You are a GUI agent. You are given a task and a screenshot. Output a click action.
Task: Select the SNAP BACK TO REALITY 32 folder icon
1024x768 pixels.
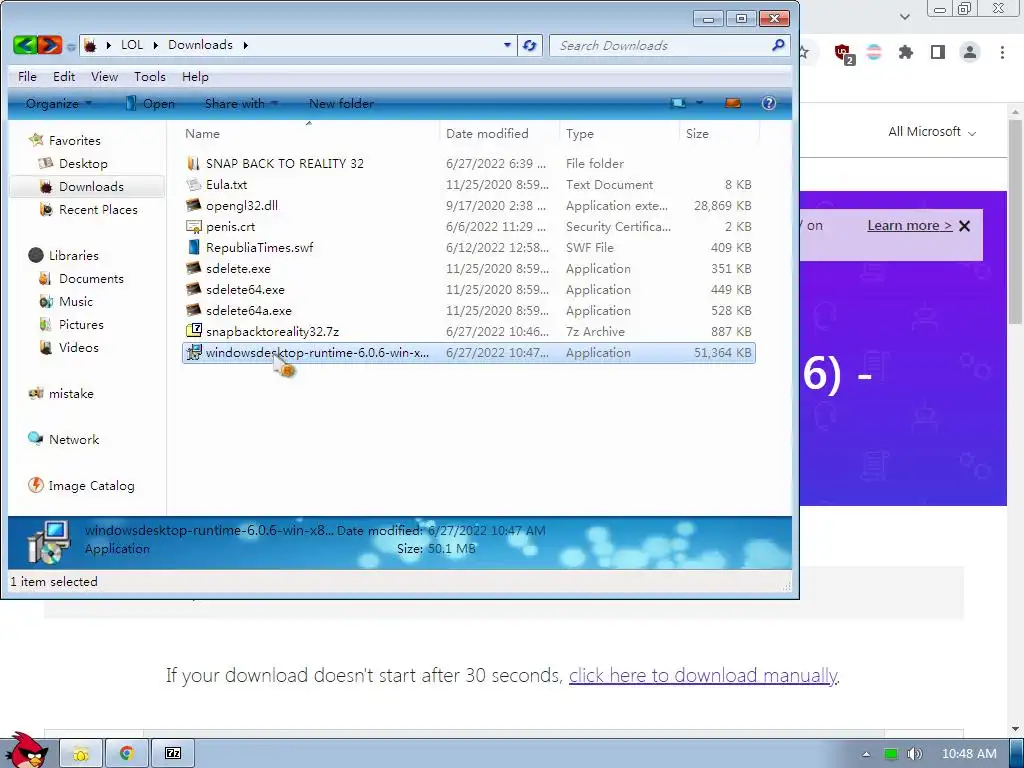pyautogui.click(x=193, y=163)
